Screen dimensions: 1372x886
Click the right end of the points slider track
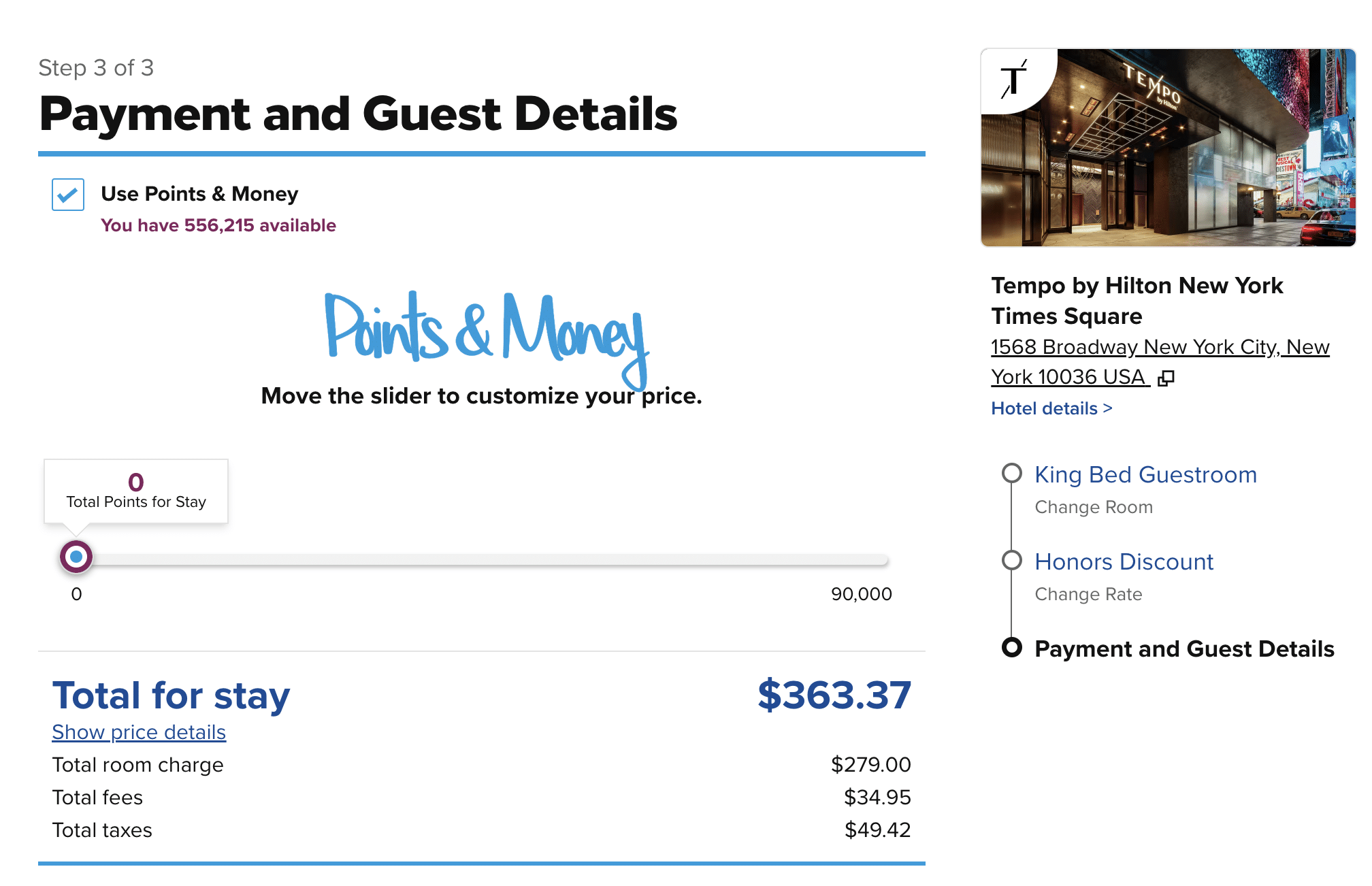pyautogui.click(x=883, y=559)
